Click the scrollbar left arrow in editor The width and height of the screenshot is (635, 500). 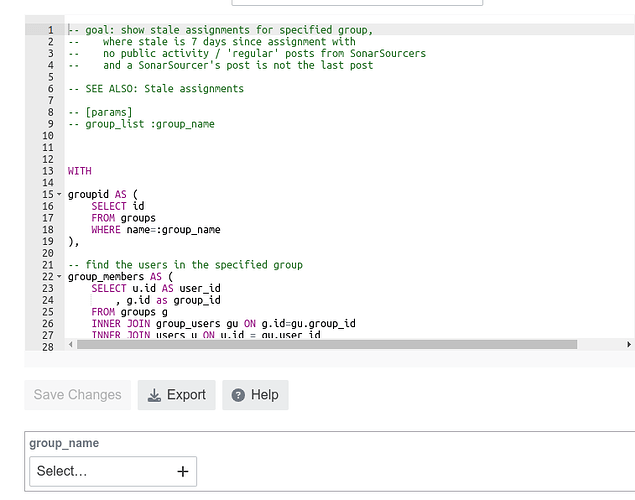(71, 345)
